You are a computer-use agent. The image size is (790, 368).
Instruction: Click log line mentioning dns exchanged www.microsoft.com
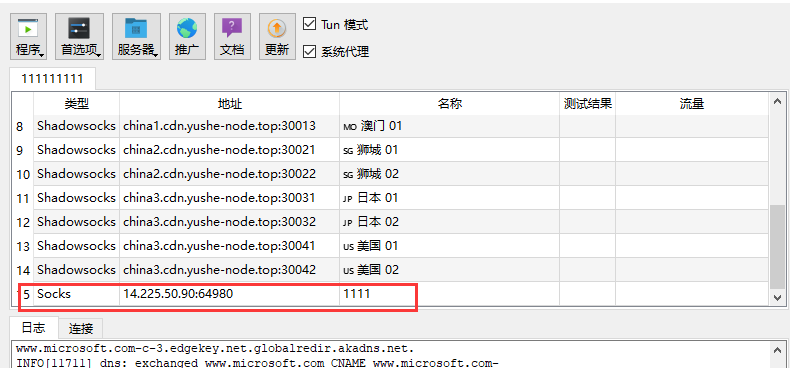pos(257,363)
